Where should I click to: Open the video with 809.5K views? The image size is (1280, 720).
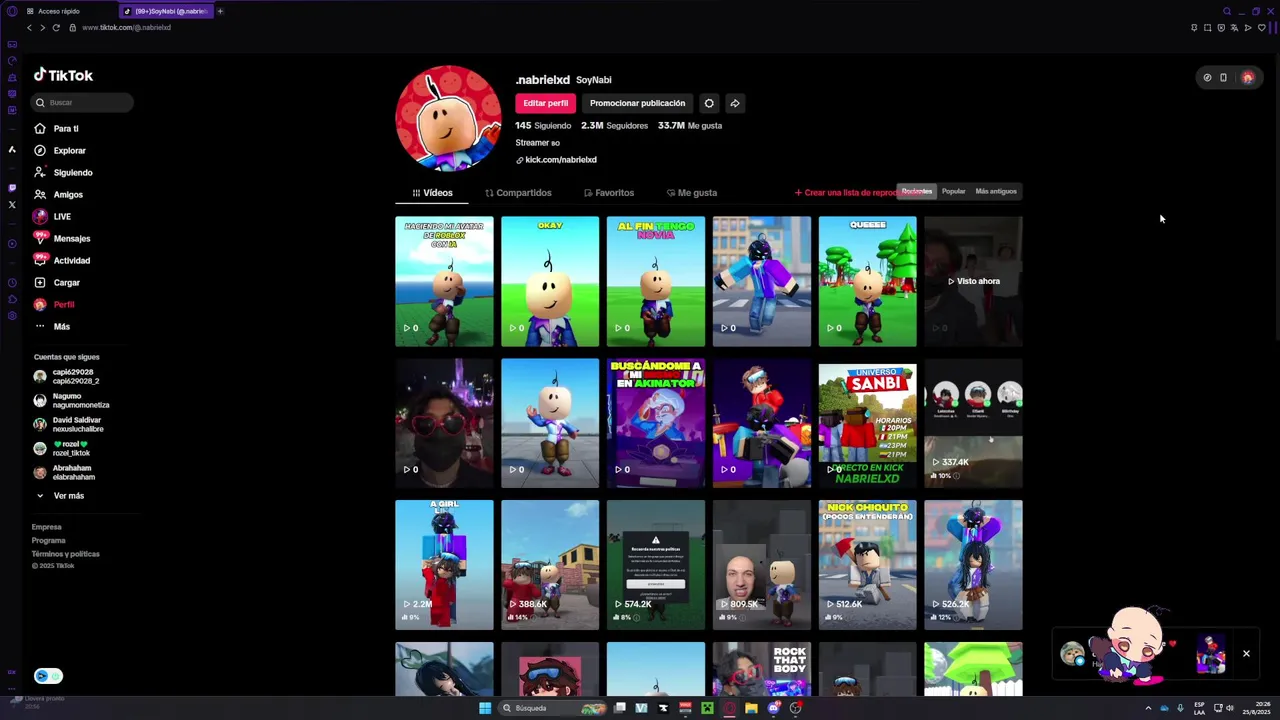[762, 565]
